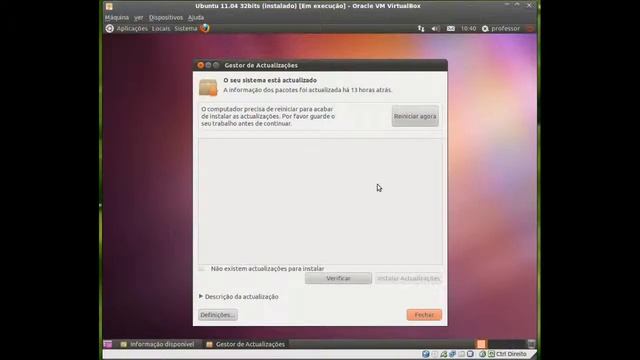Click text 'Não existem actualizações para instalar'
The width and height of the screenshot is (640, 360).
point(267,269)
